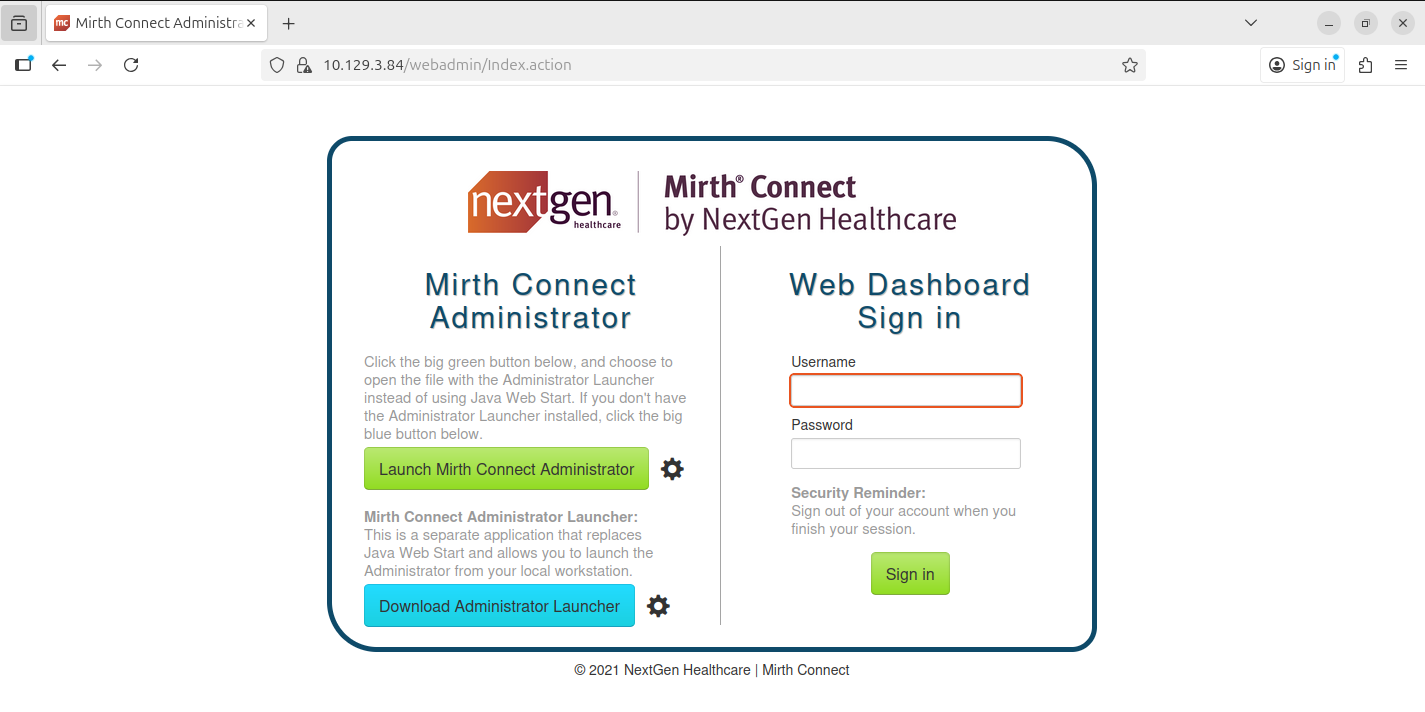Click the green Sign in button

910,574
